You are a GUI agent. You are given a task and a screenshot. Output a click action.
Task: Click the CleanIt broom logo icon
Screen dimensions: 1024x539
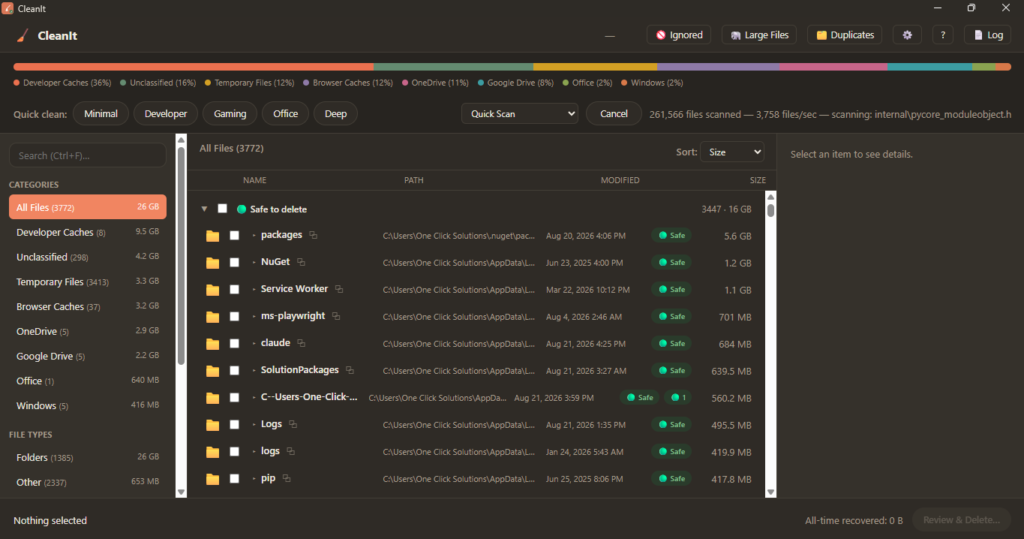point(23,35)
